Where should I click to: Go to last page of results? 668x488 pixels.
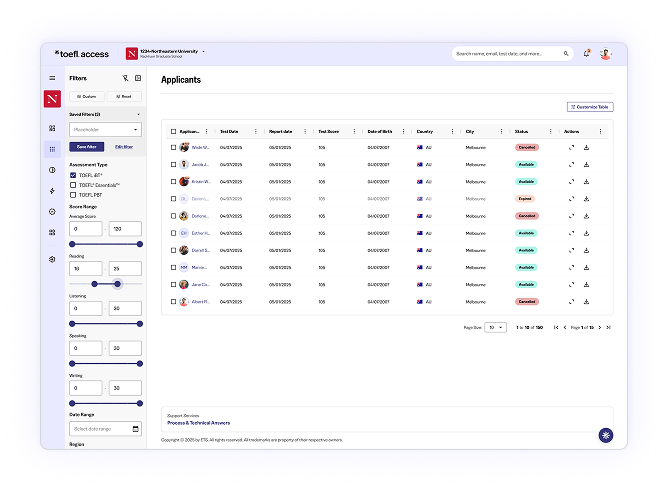(608, 327)
